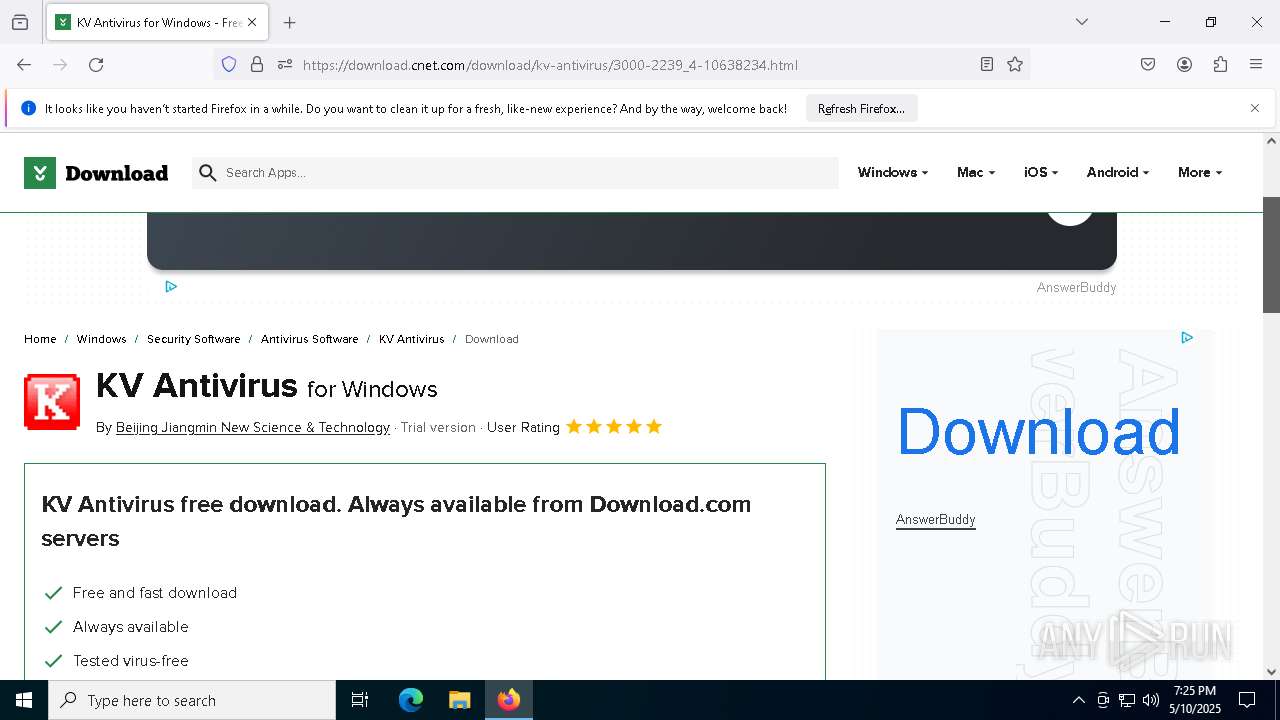
Task: Click AdChoices icon below banner
Action: (171, 287)
